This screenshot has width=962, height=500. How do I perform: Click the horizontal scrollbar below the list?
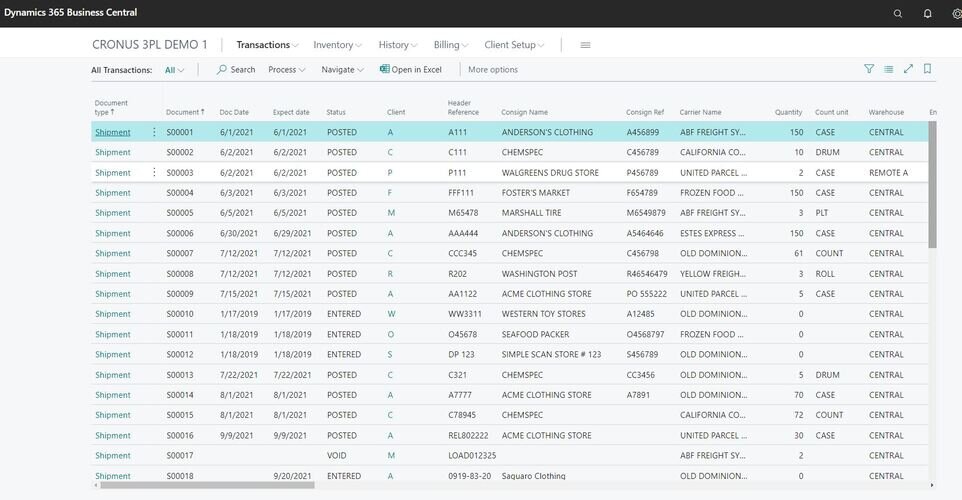205,485
